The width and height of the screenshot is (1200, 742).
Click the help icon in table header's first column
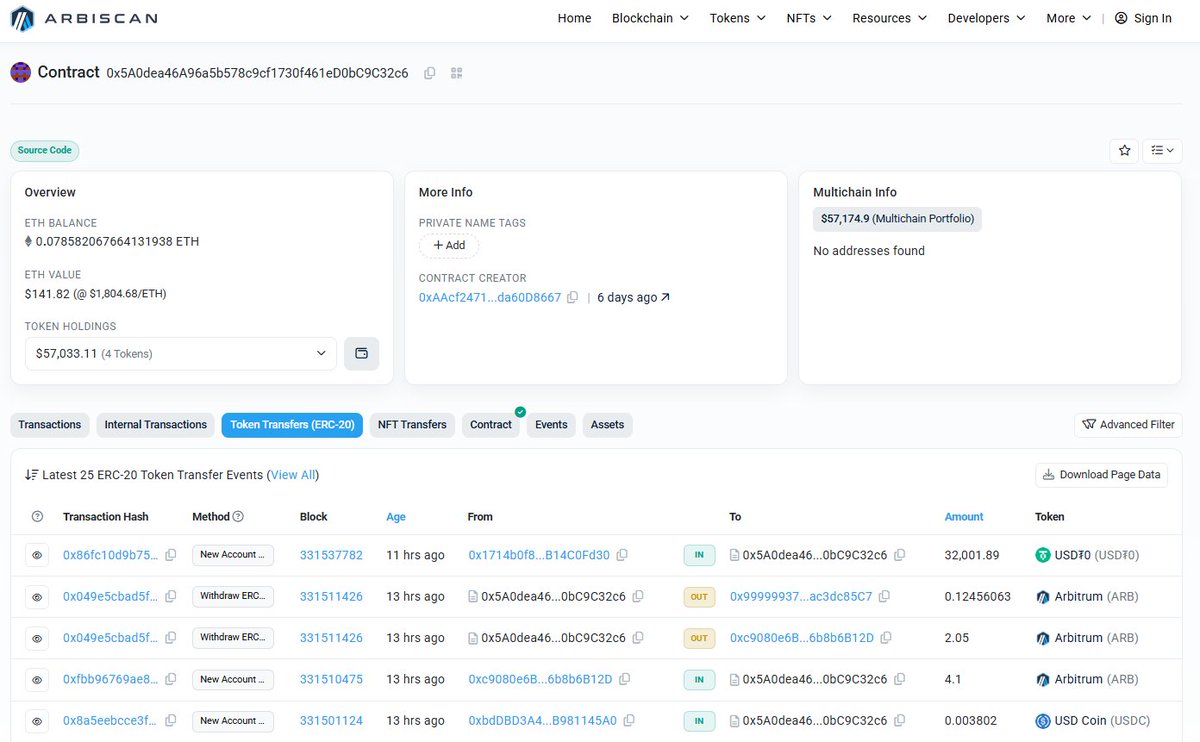tap(37, 517)
